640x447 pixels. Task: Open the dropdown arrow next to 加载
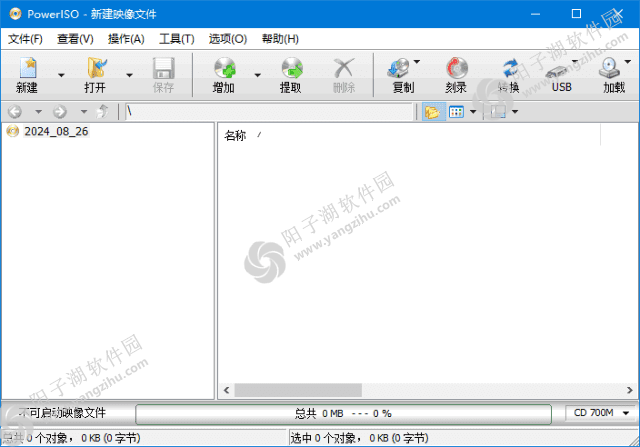click(628, 62)
